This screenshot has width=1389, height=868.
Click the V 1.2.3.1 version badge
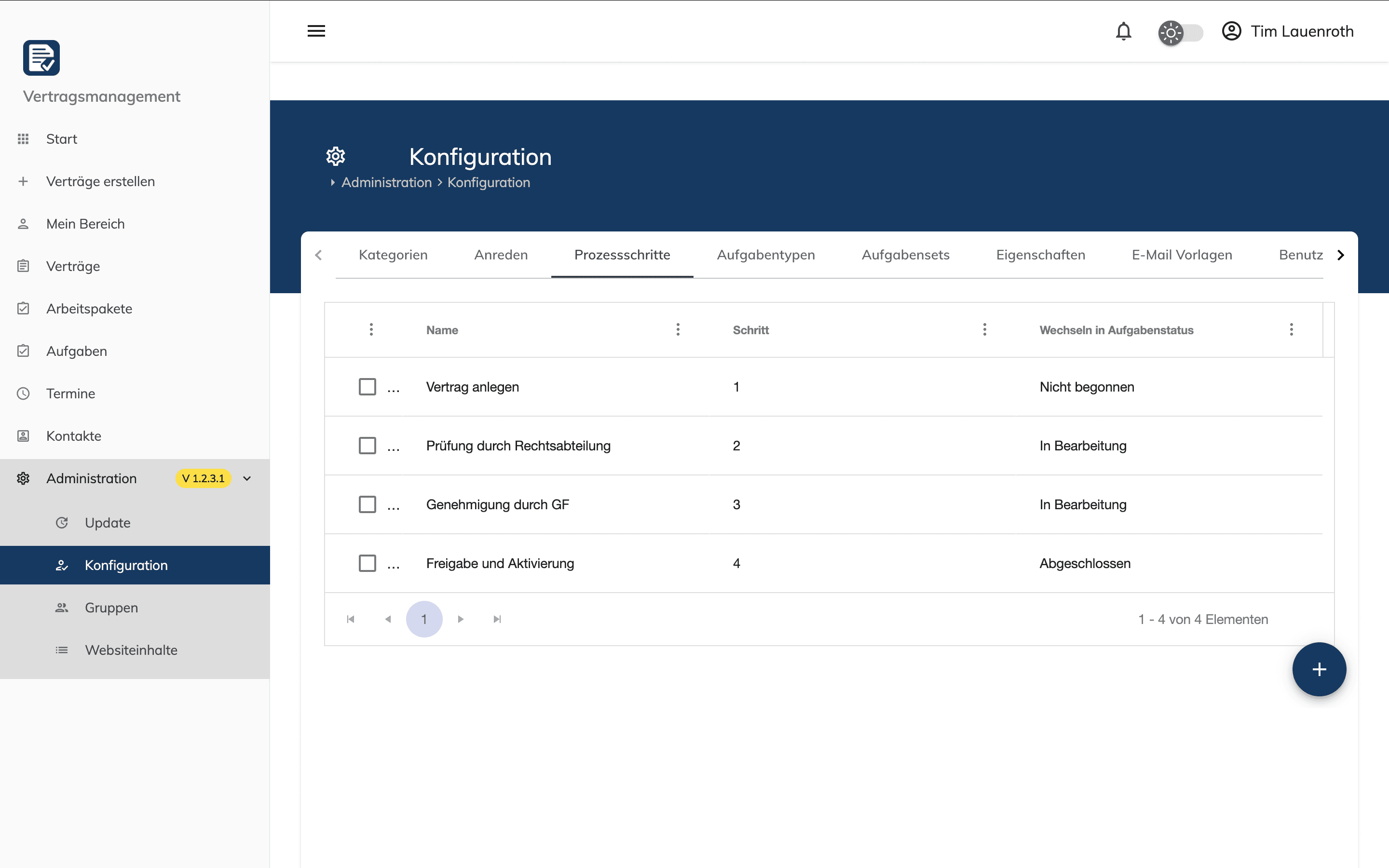pos(203,479)
